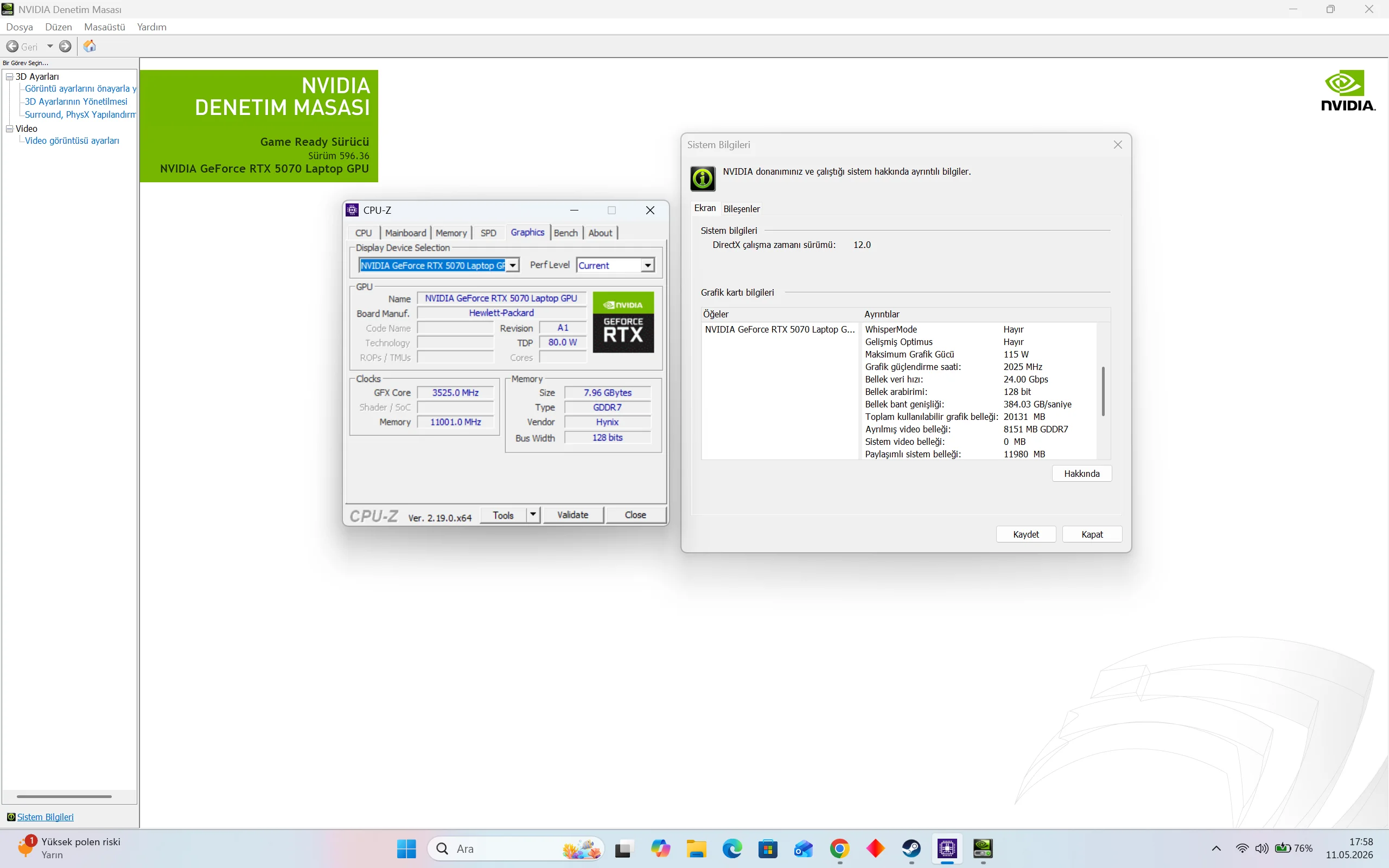Image resolution: width=1389 pixels, height=868 pixels.
Task: Click horizontal scrollbar of task pane
Action: pos(64,797)
